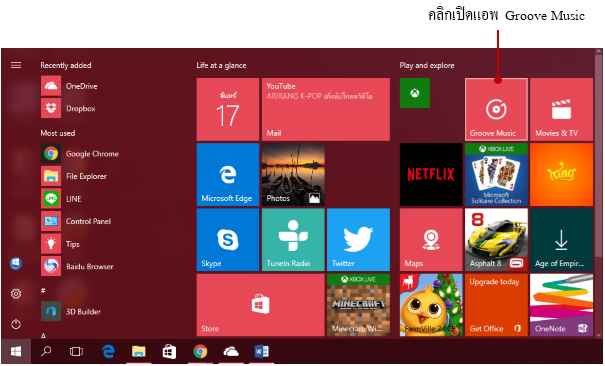
Task: Open the Photos tile
Action: coord(293,175)
